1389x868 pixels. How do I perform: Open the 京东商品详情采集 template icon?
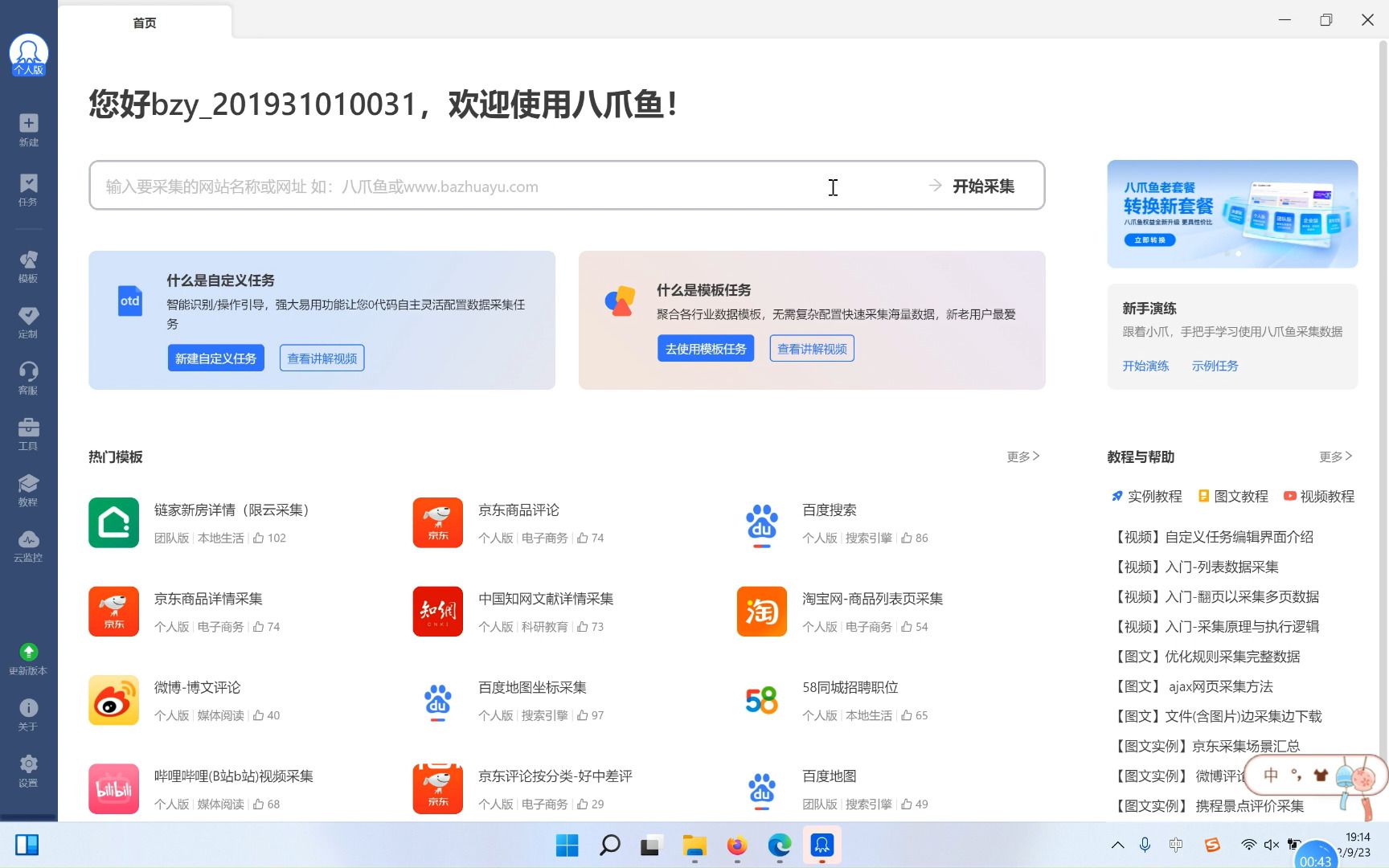click(113, 612)
